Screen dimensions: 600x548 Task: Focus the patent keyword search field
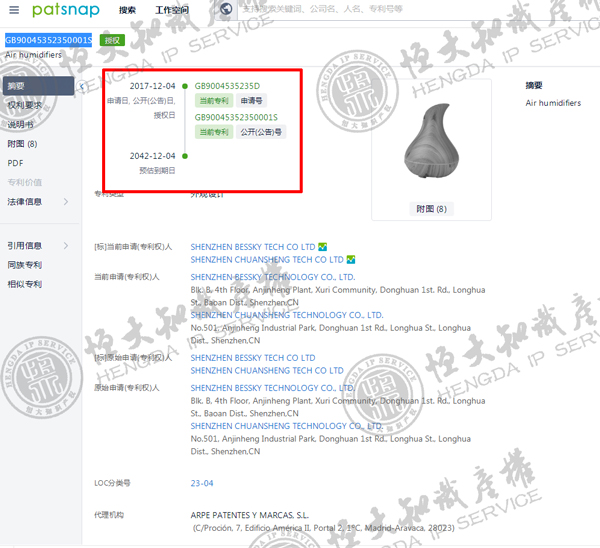click(x=419, y=9)
